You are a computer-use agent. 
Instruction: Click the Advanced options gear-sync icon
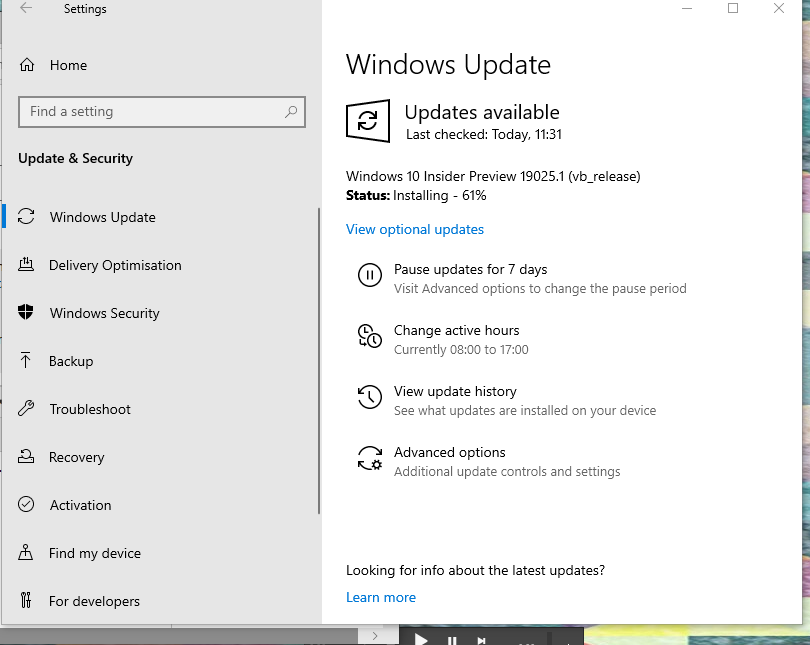point(370,458)
